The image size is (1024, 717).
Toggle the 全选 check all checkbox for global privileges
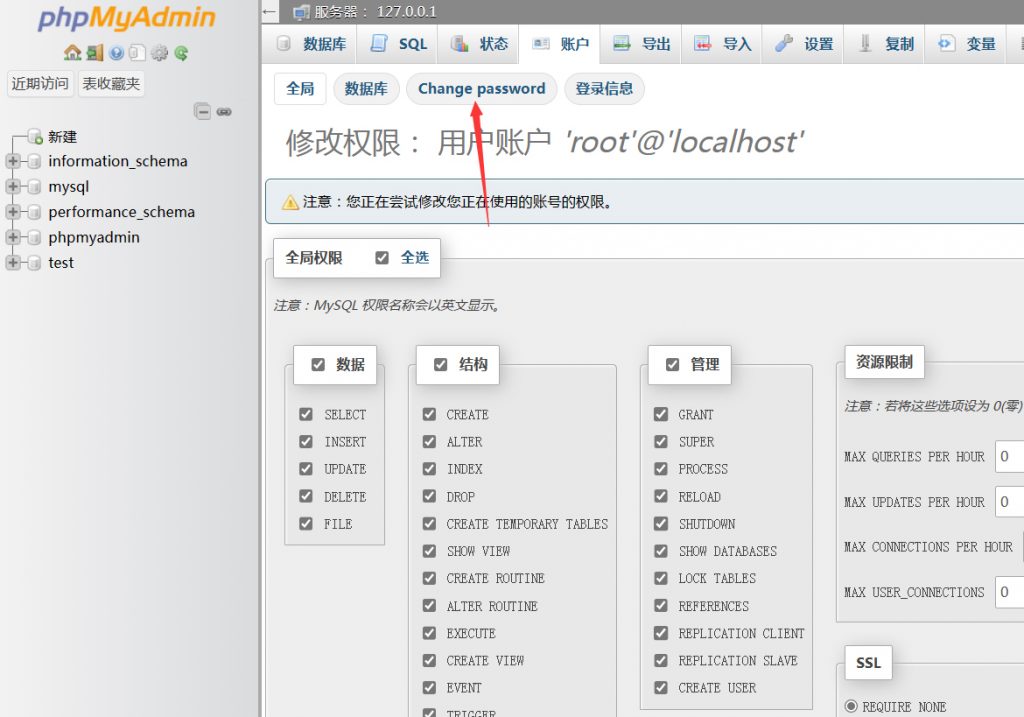[x=382, y=258]
